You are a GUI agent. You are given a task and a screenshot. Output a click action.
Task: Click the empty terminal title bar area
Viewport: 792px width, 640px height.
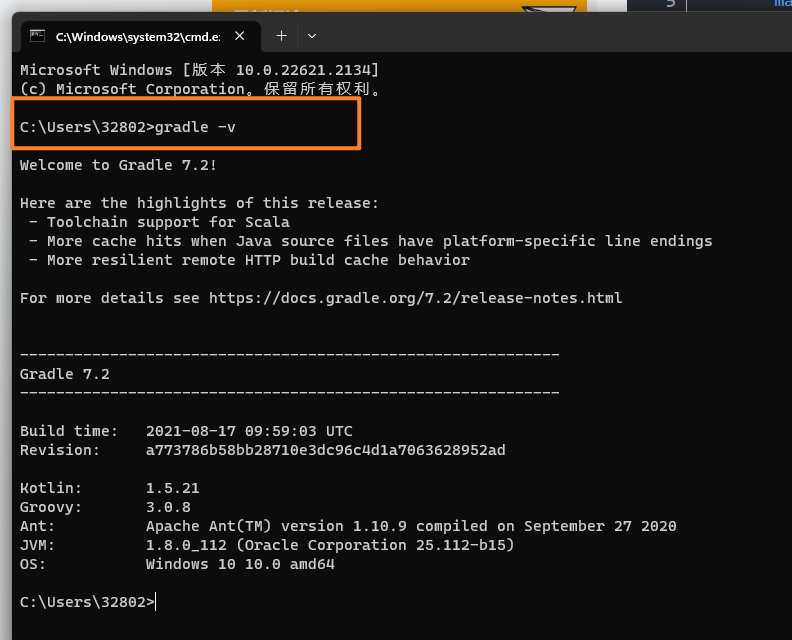550,36
